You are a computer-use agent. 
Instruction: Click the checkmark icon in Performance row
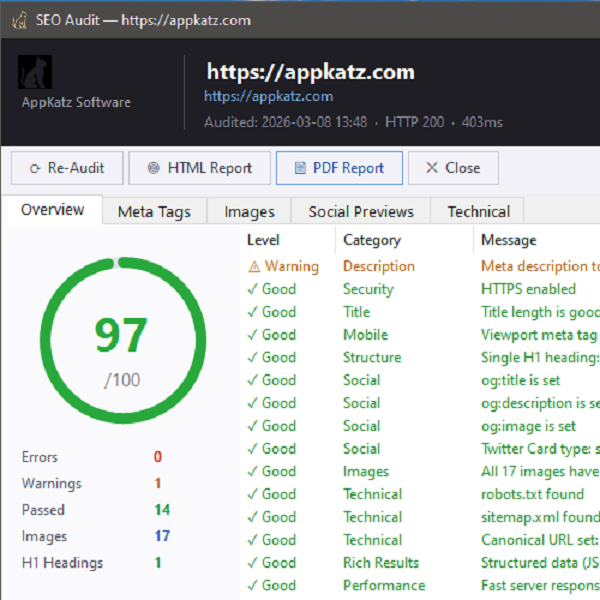pyautogui.click(x=253, y=585)
